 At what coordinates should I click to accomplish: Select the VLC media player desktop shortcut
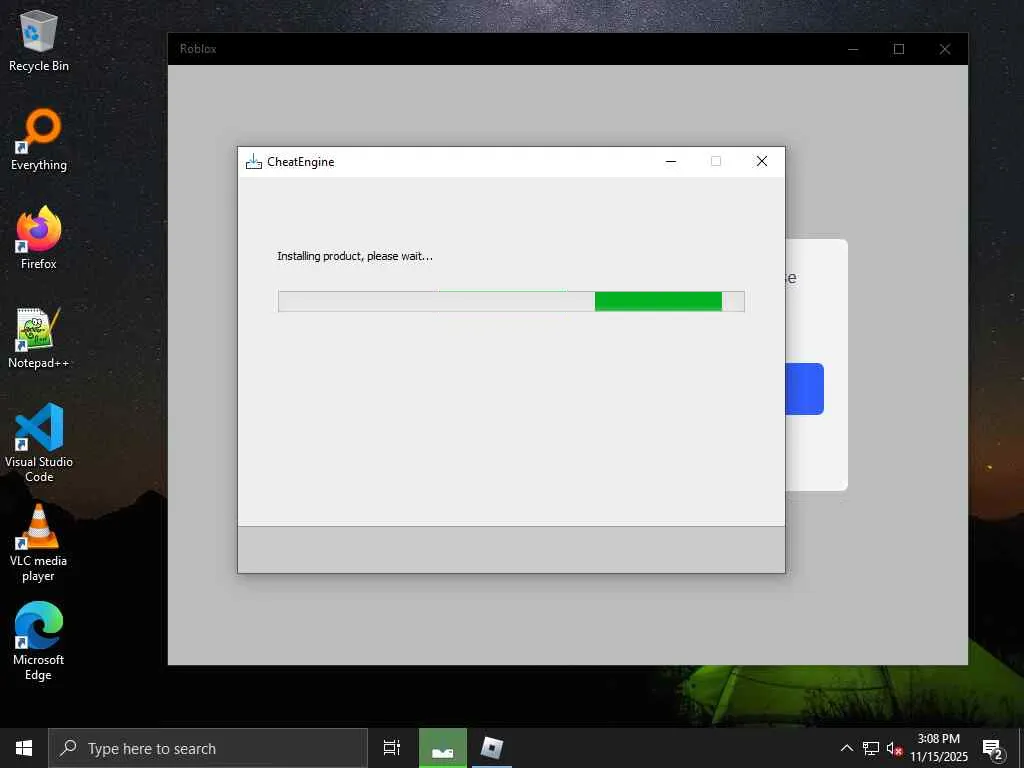[39, 543]
